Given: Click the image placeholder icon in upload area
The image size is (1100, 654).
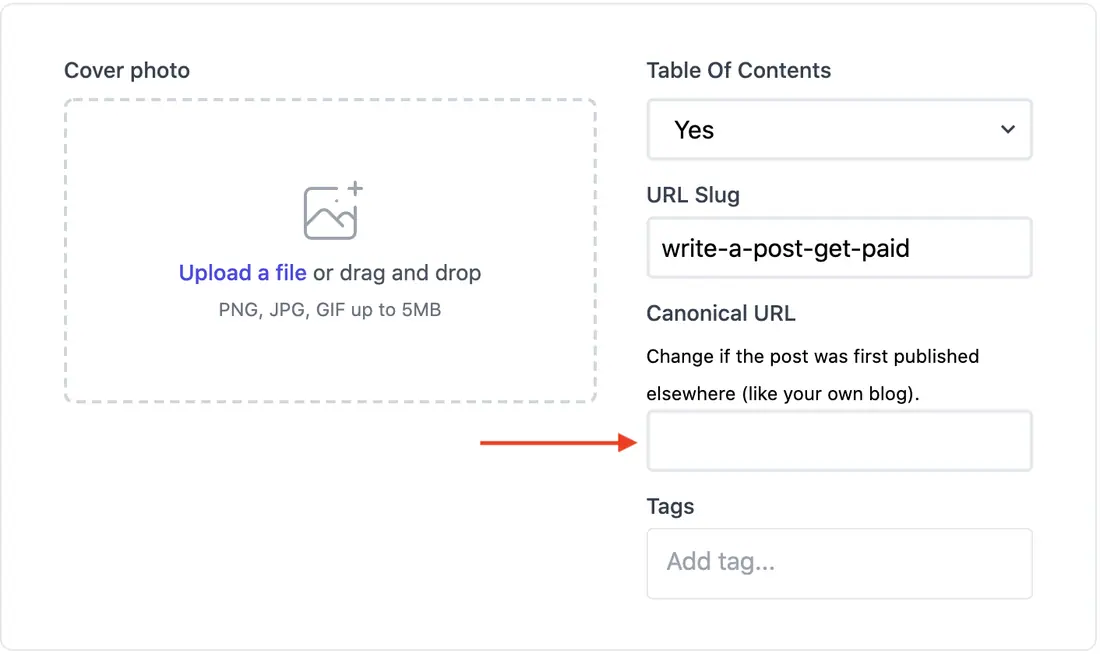Looking at the screenshot, I should point(333,211).
